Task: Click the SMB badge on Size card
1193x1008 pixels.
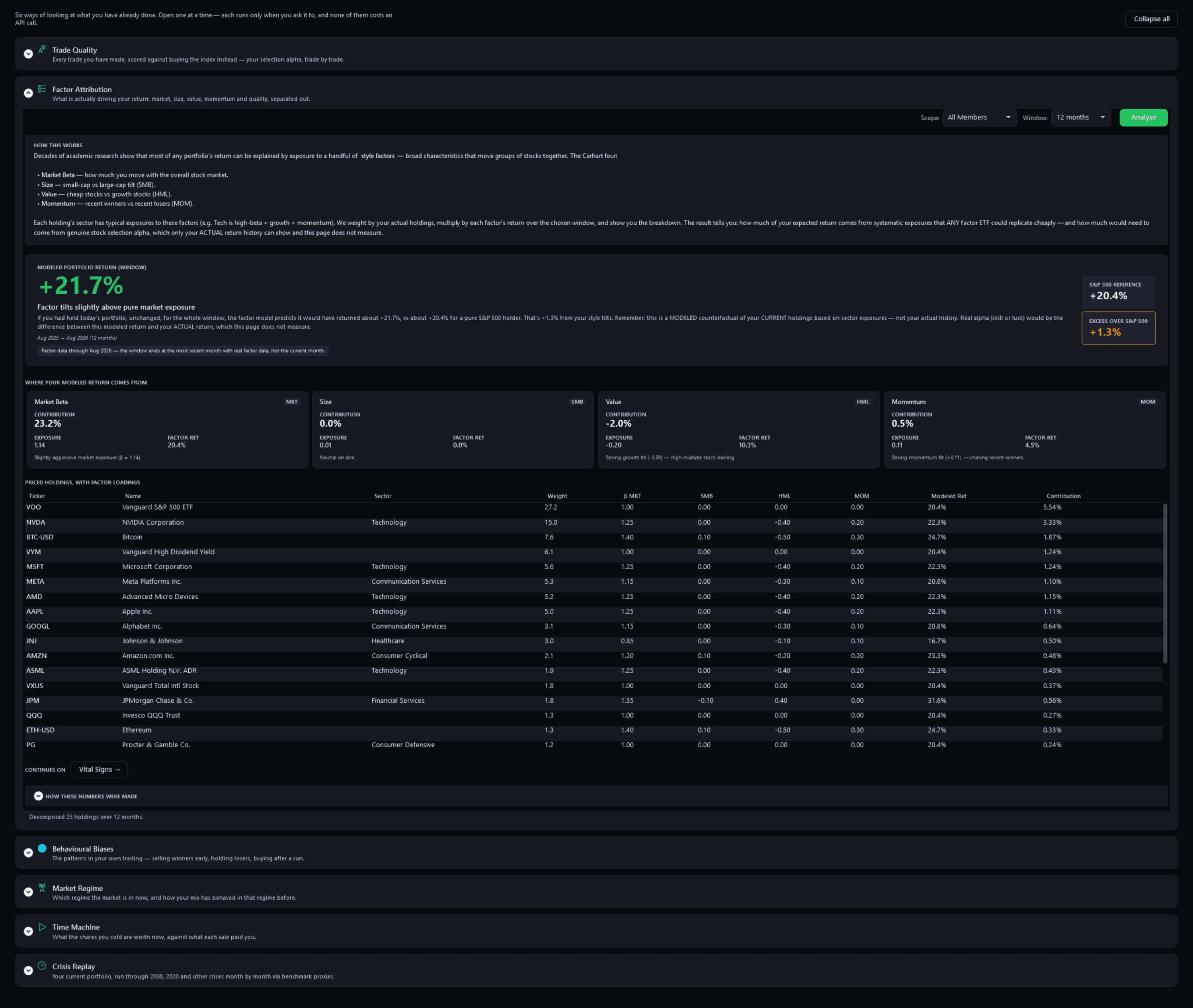Action: pyautogui.click(x=577, y=402)
